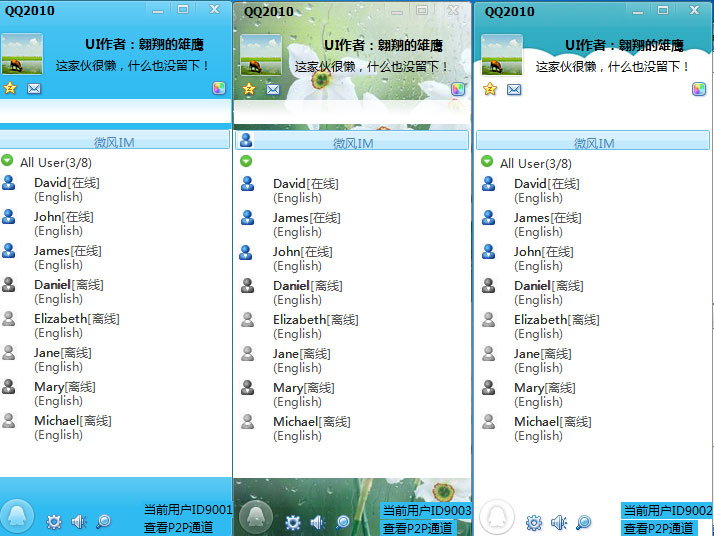
Task: Click the star icon in the ID9002 window
Action: coord(490,89)
